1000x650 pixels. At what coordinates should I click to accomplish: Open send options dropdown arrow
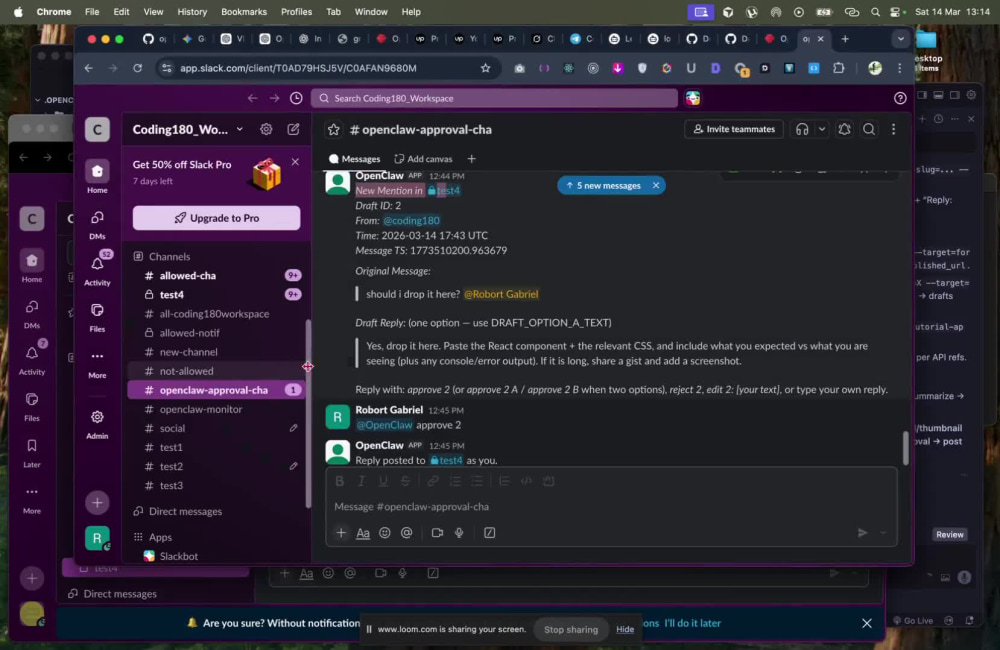pos(883,533)
